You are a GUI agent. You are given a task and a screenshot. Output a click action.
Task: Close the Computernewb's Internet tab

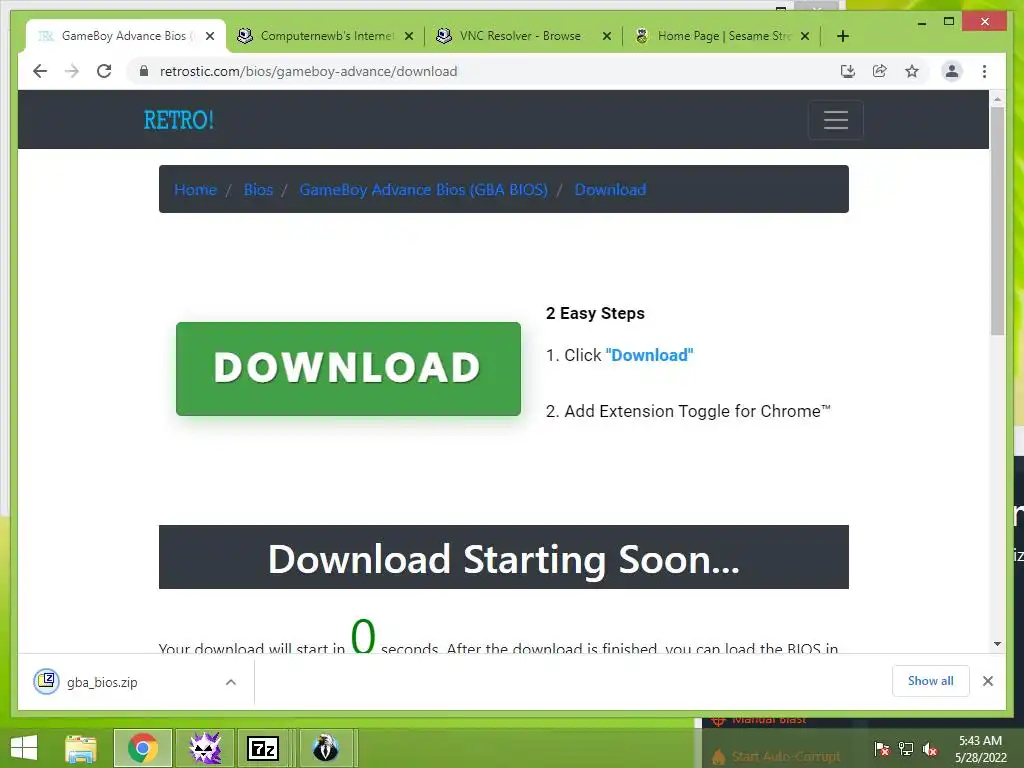(x=409, y=36)
